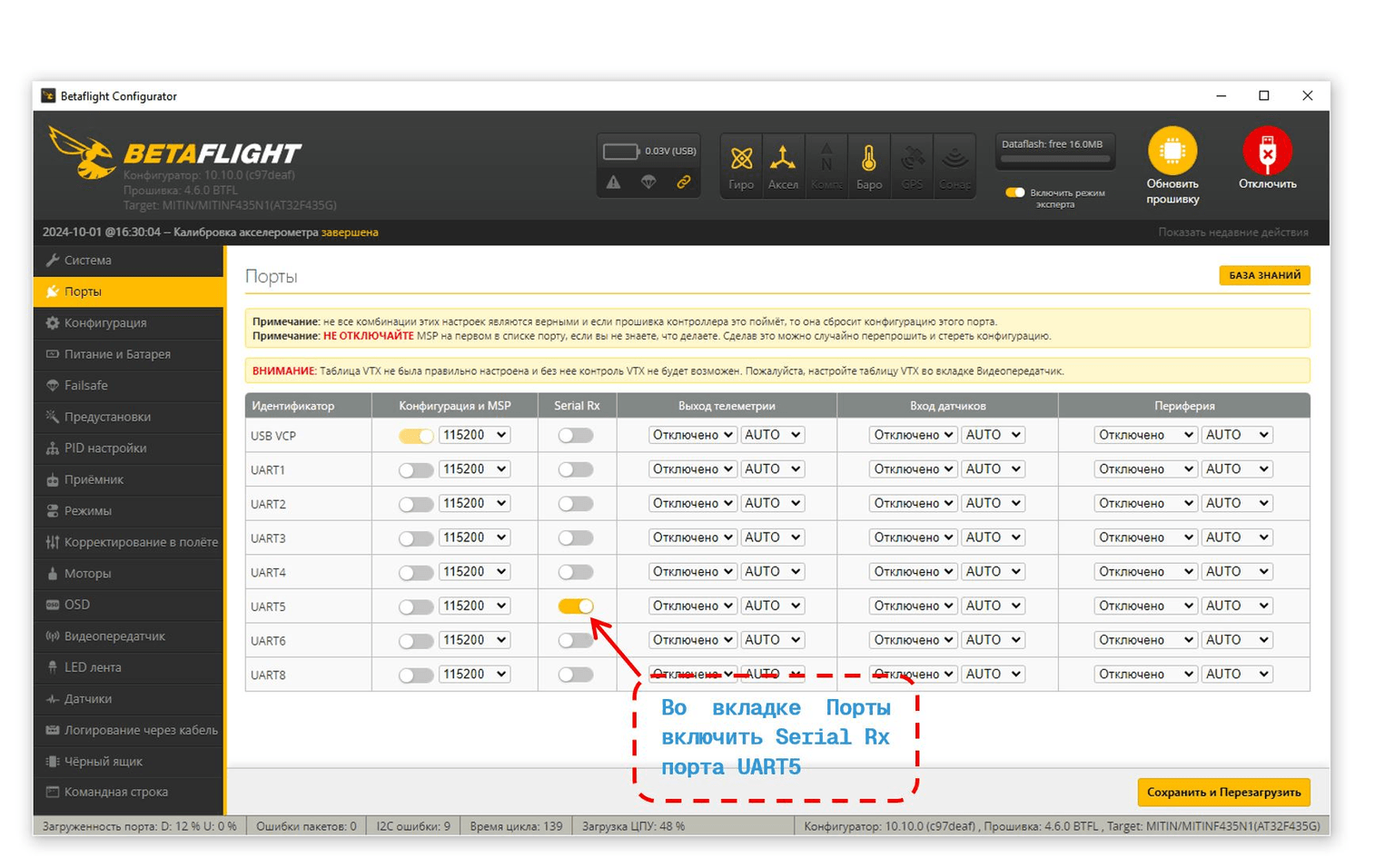Click the Disconnect USB icon
The image size is (1395, 868).
(x=1267, y=151)
